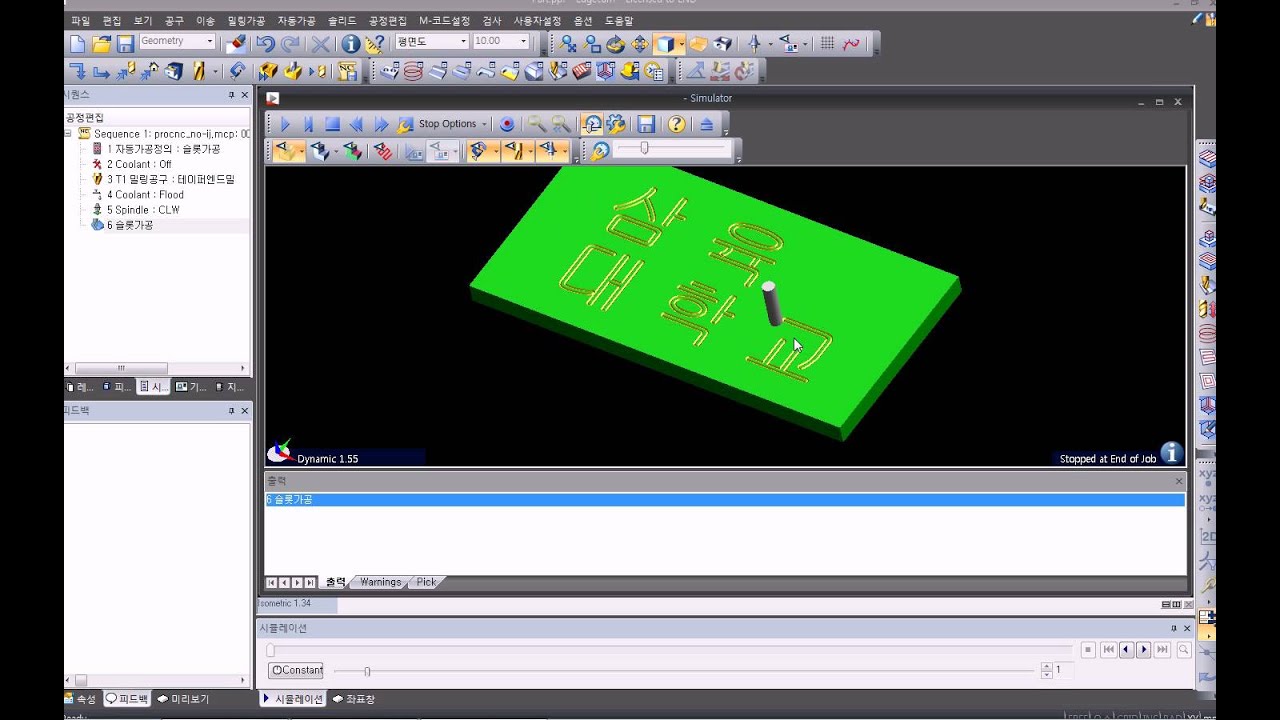Click the skip-to-end button in 시뮬레이션 panel
This screenshot has width=1280, height=720.
[1162, 650]
